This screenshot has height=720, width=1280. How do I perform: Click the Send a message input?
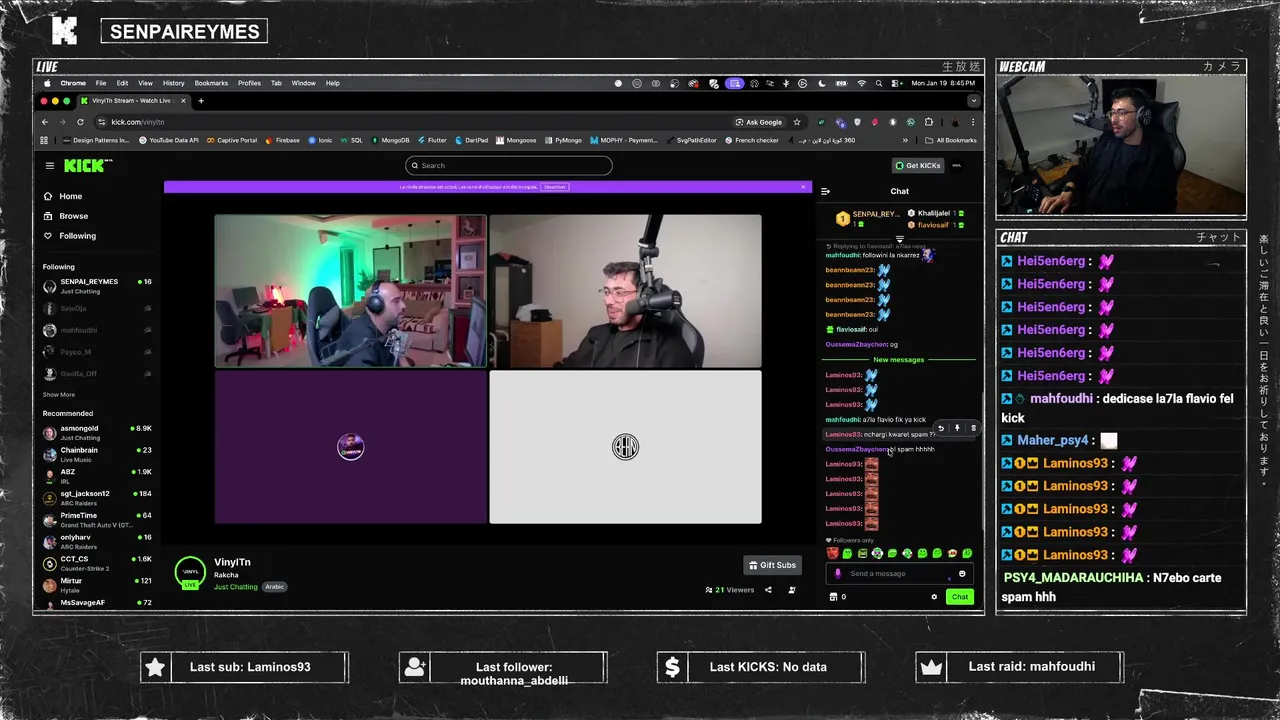897,574
